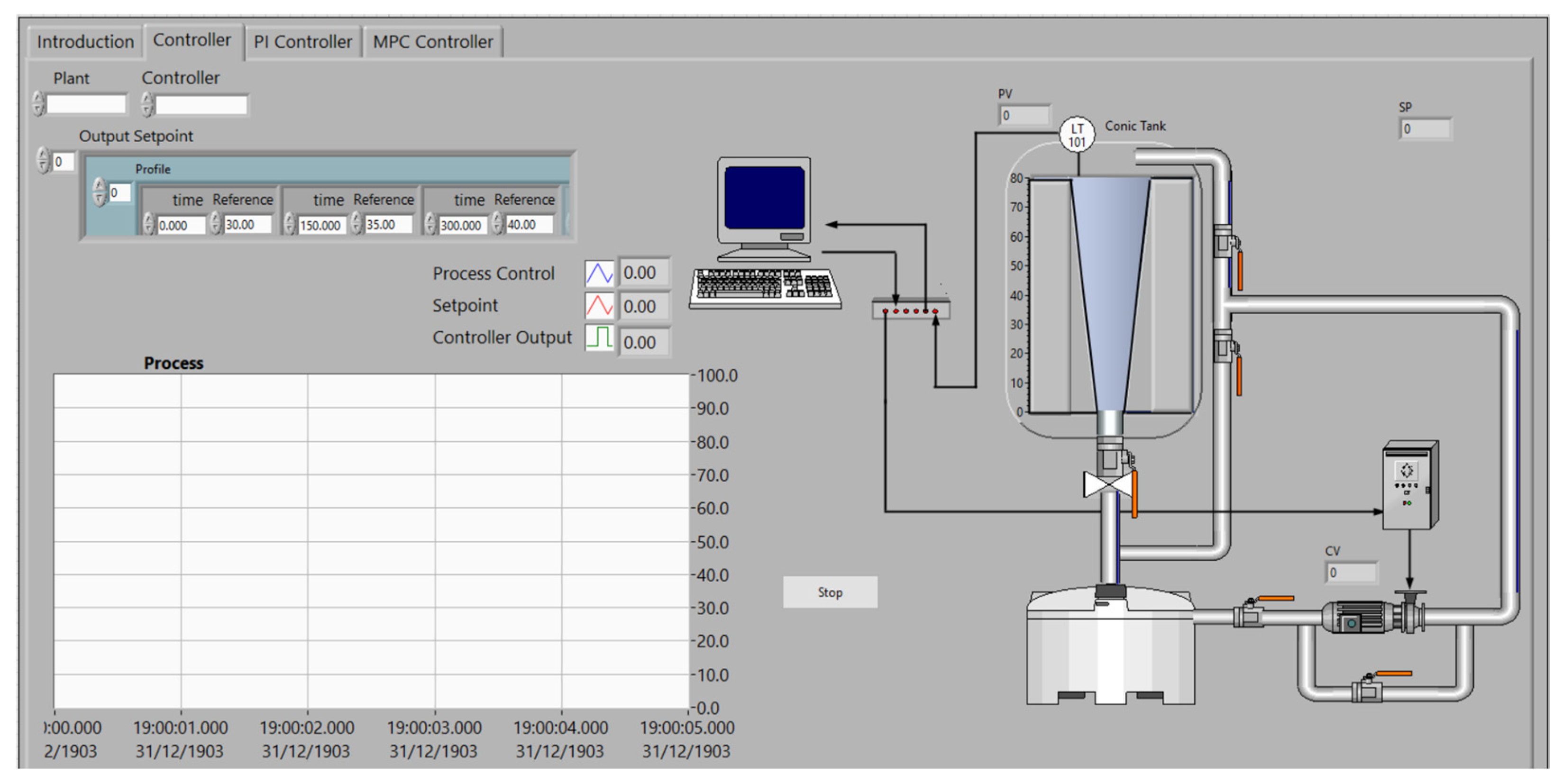Click the green Controller Output legend icon

pyautogui.click(x=599, y=337)
